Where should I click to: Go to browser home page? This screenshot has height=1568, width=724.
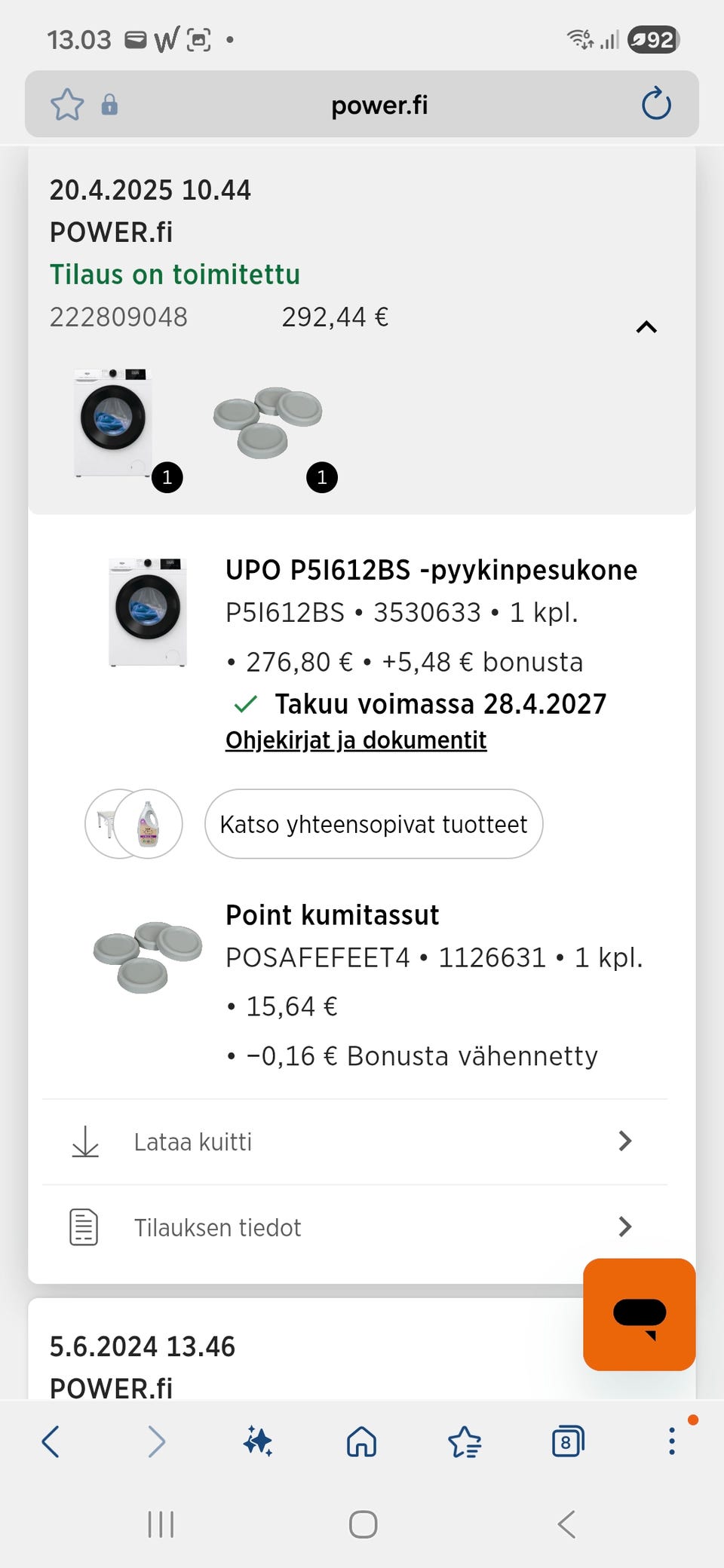coord(362,1441)
